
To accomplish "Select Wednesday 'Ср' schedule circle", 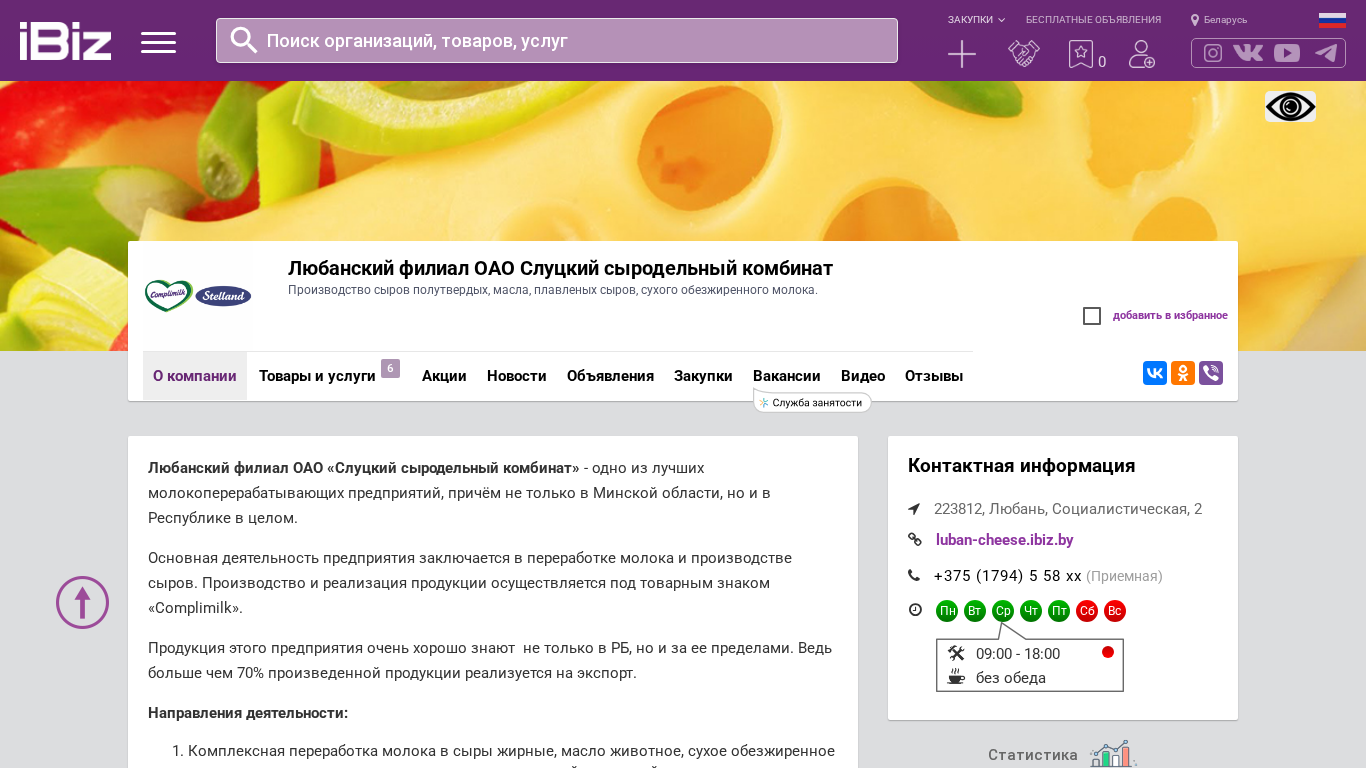I will (x=1003, y=611).
